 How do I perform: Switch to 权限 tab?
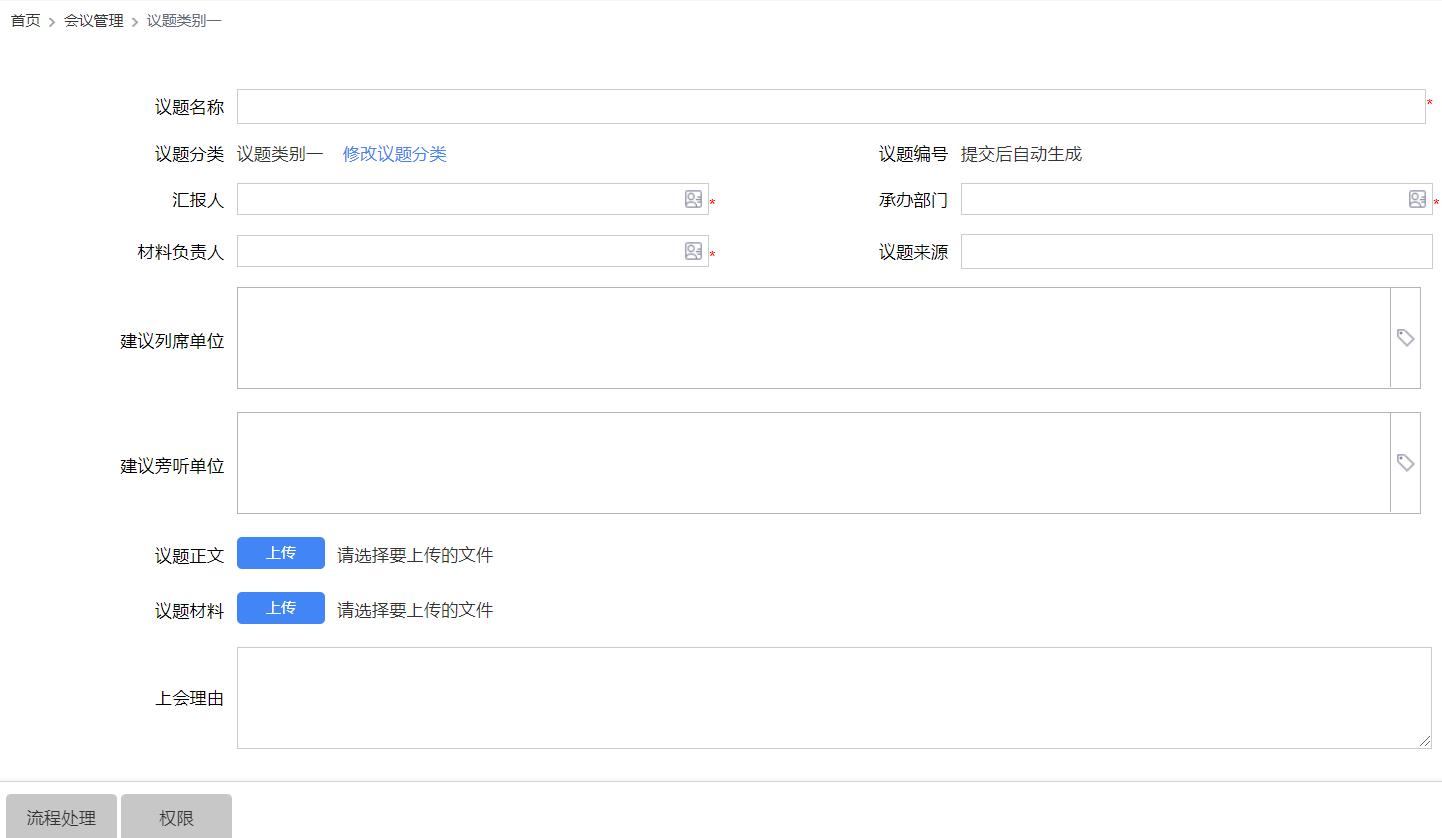click(x=176, y=817)
